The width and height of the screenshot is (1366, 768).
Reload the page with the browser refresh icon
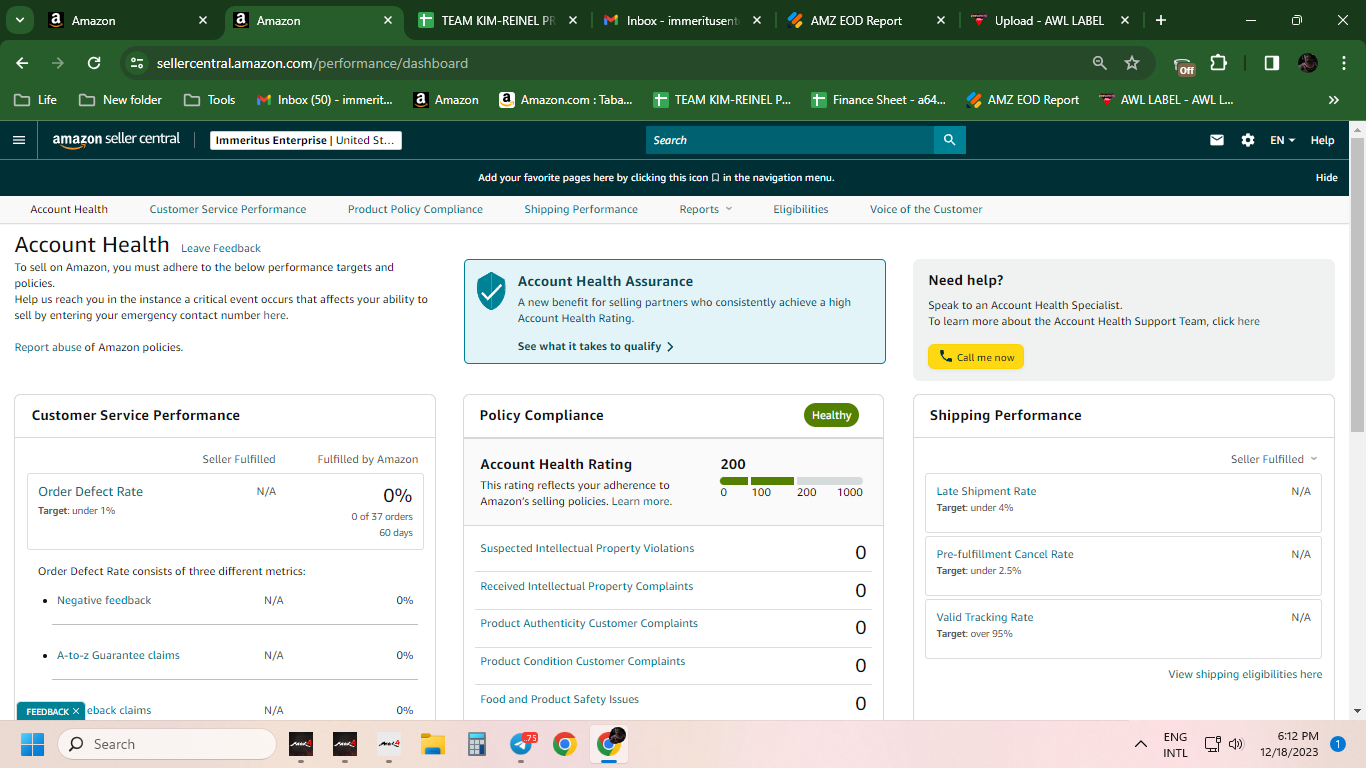pyautogui.click(x=94, y=63)
